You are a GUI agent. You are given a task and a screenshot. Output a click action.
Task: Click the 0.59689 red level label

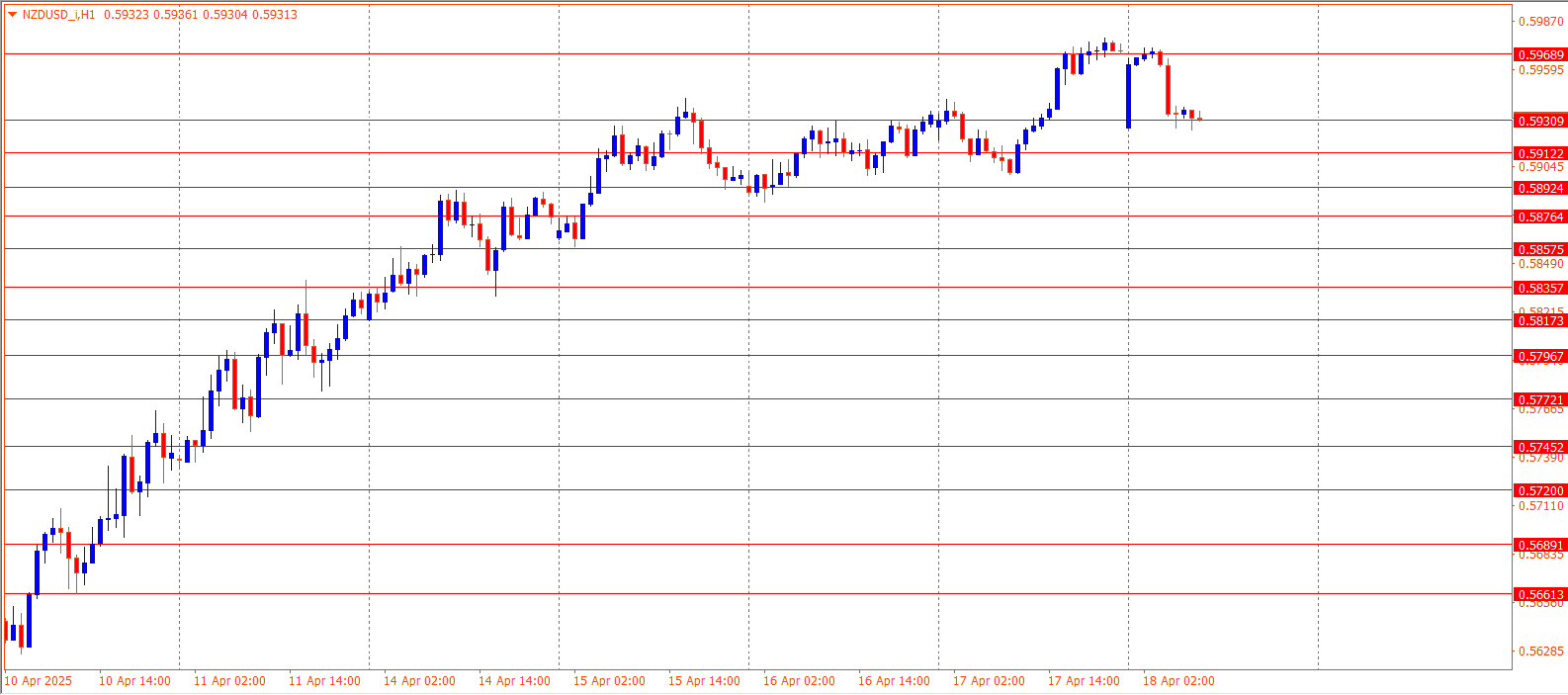(x=1540, y=54)
